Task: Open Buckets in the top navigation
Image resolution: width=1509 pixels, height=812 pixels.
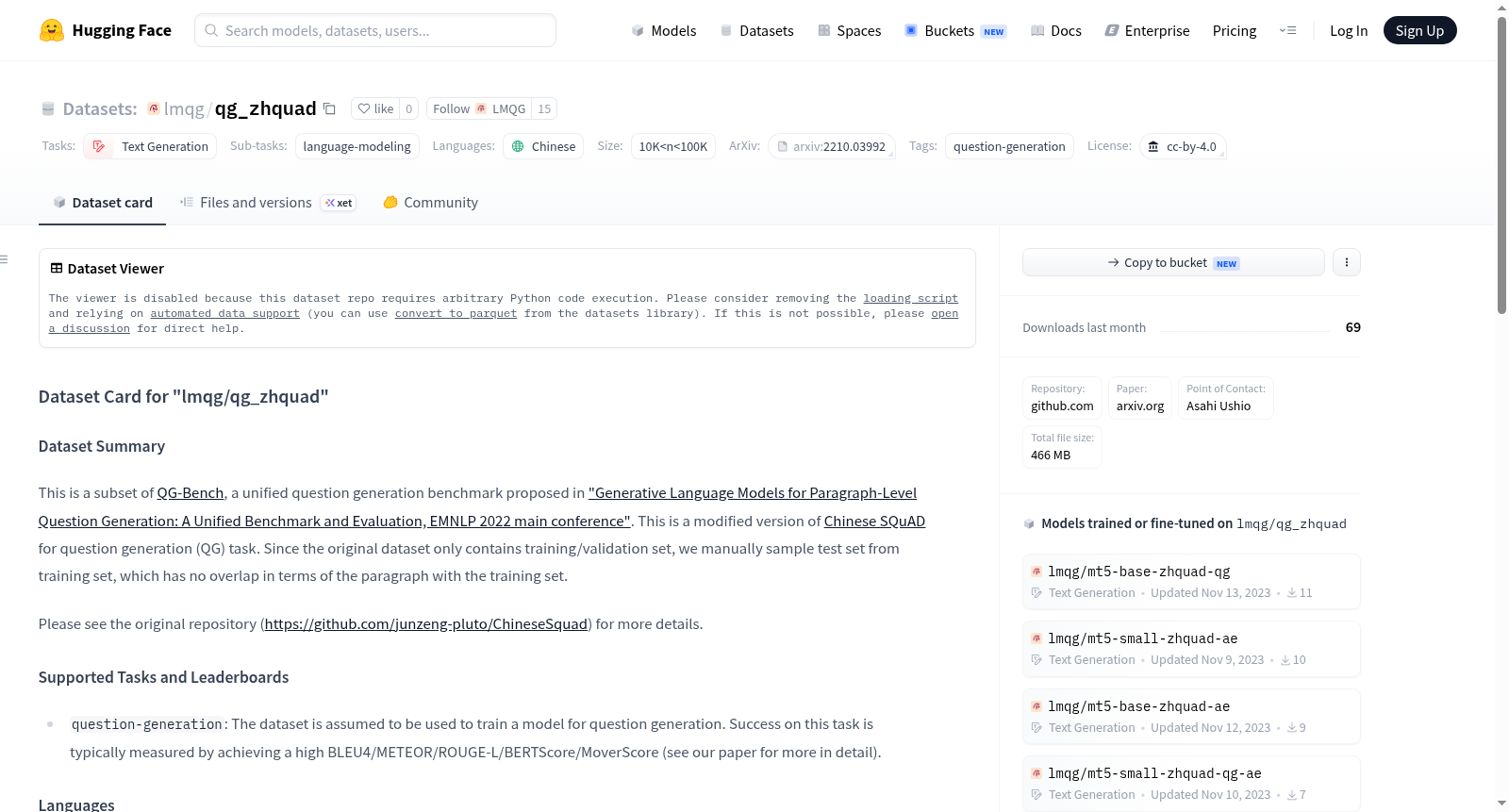Action: coord(955,30)
